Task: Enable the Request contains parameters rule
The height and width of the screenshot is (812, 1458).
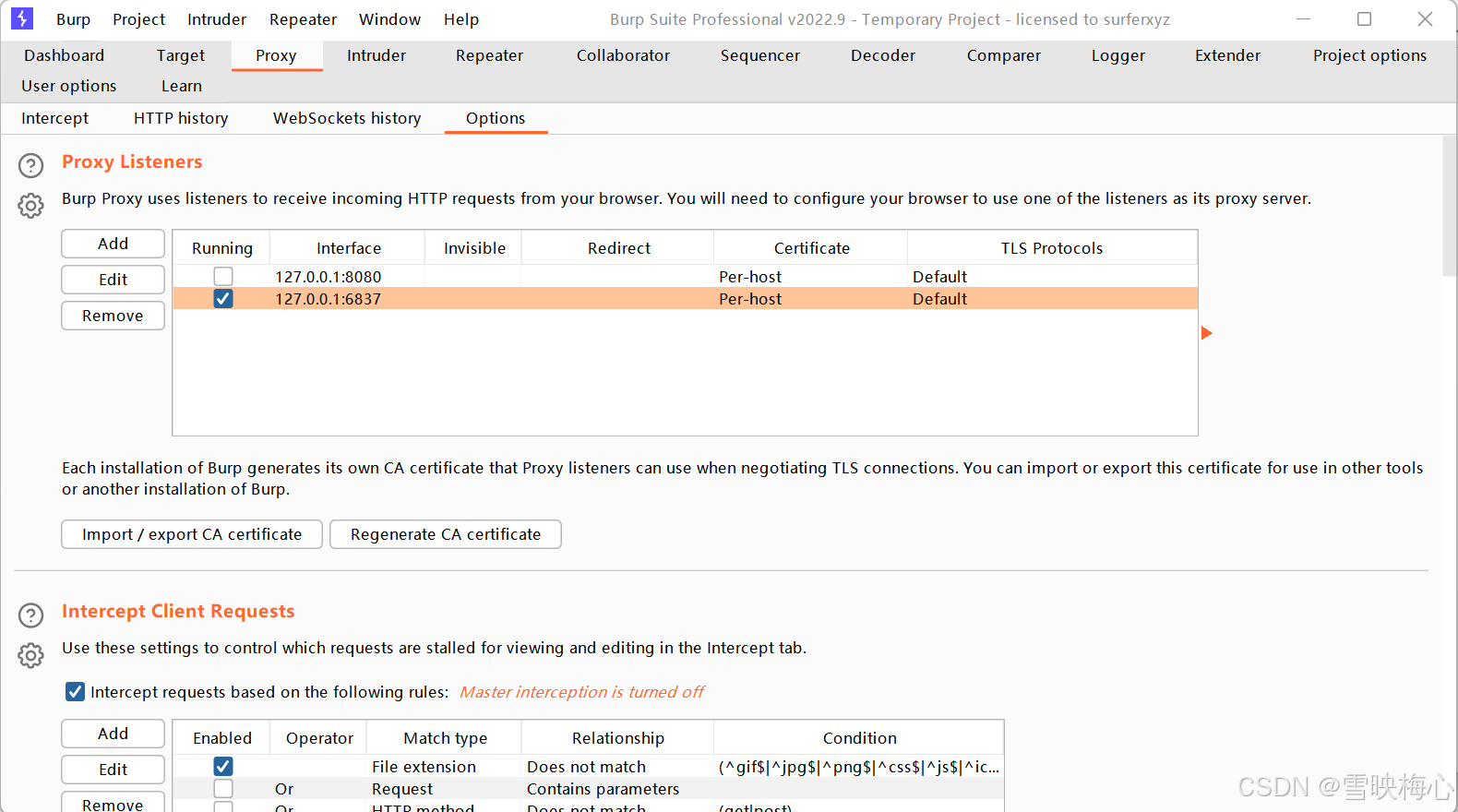Action: point(223,788)
